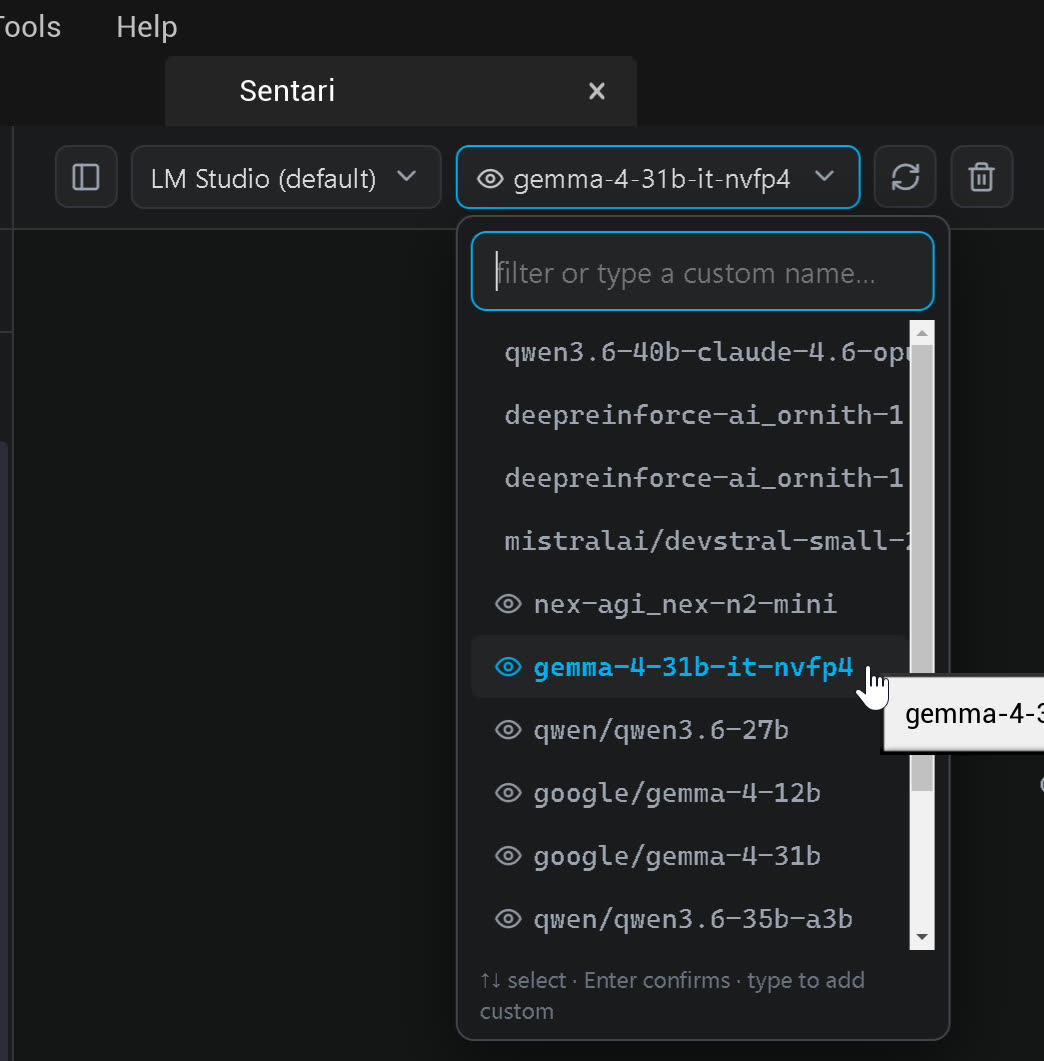Open the Help menu
Image resolution: width=1044 pixels, height=1061 pixels.
point(147,27)
